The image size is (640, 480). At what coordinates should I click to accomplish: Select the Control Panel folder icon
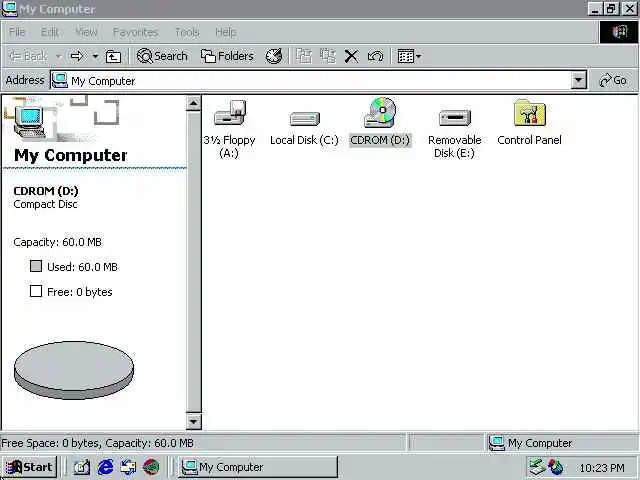point(529,113)
